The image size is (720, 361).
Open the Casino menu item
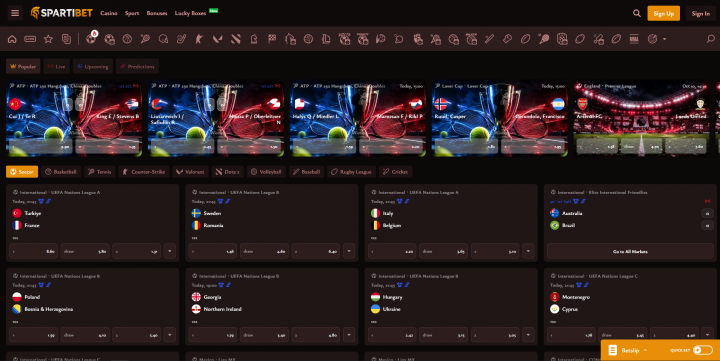(109, 13)
